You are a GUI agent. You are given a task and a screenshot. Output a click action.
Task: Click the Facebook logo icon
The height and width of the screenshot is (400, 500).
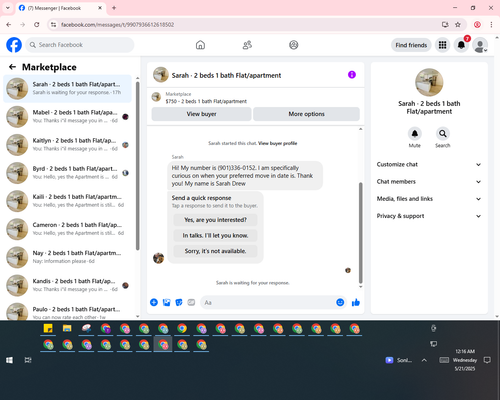coord(14,45)
